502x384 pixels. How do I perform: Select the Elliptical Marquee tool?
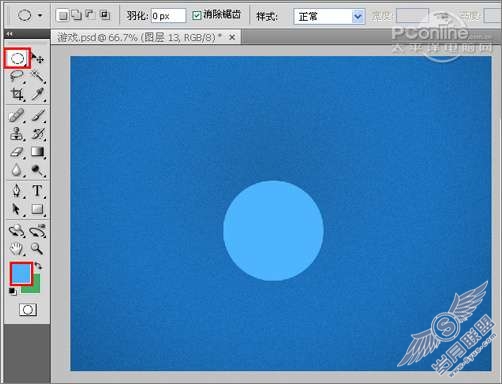click(17, 59)
